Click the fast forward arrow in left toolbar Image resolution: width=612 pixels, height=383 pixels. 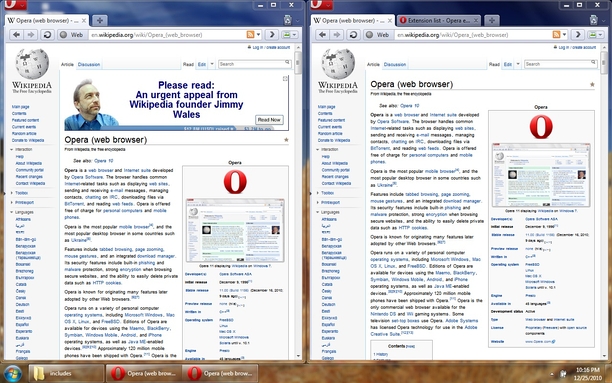click(x=272, y=35)
